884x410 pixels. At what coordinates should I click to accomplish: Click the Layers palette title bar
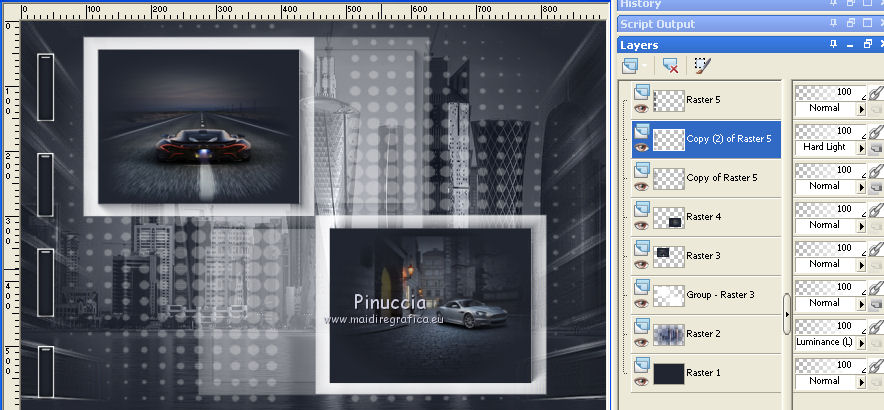(750, 45)
